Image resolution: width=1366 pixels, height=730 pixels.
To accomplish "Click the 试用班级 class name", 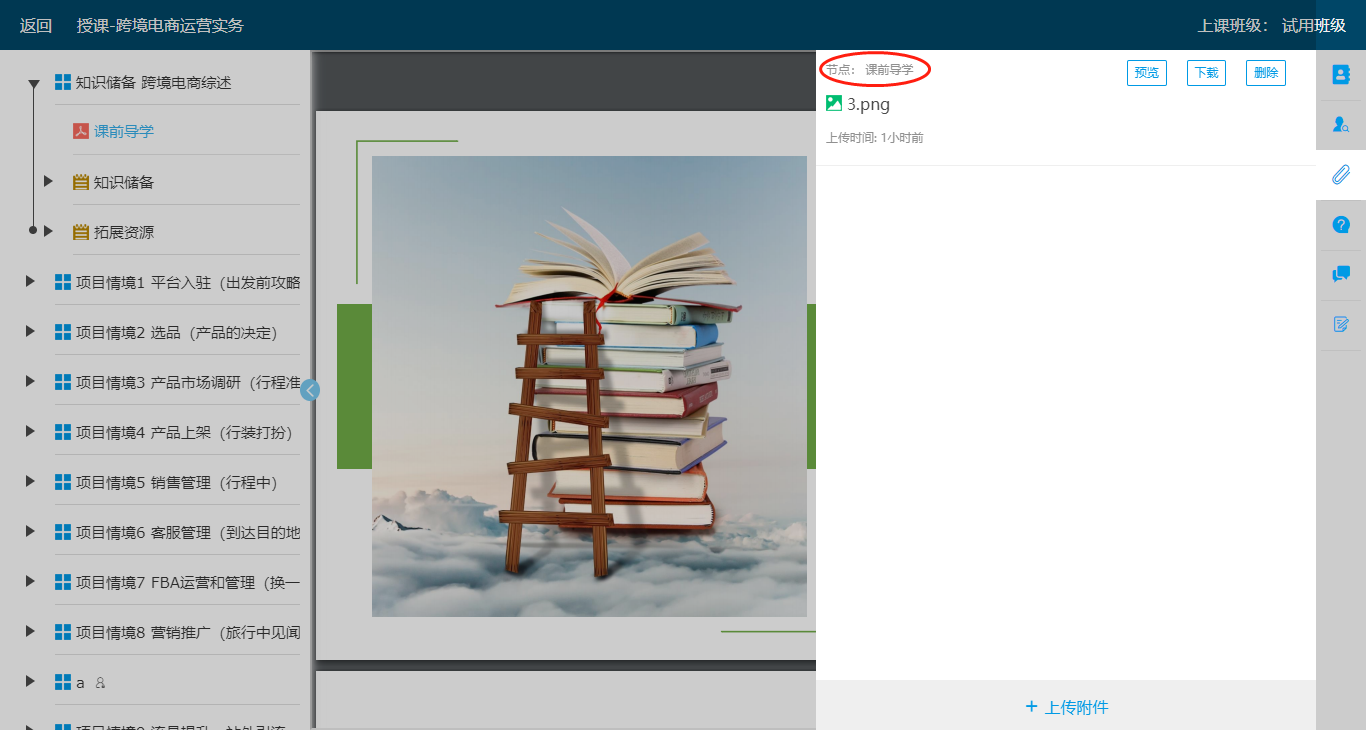I will (1314, 25).
